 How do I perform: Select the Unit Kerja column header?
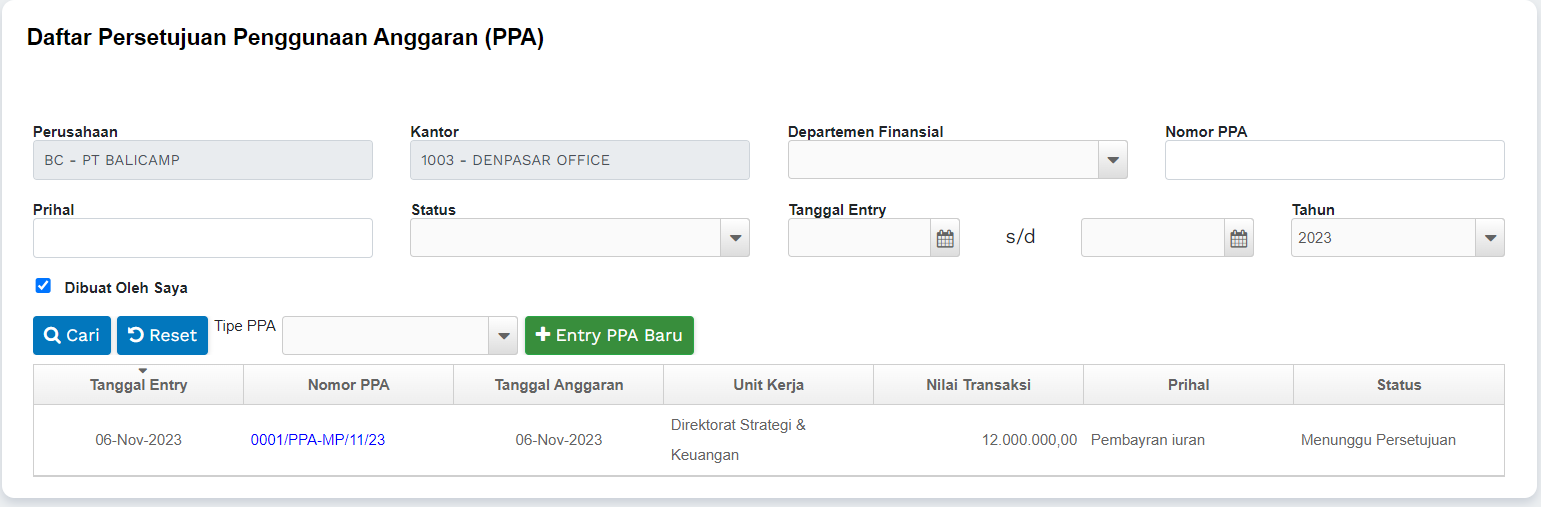pyautogui.click(x=768, y=385)
